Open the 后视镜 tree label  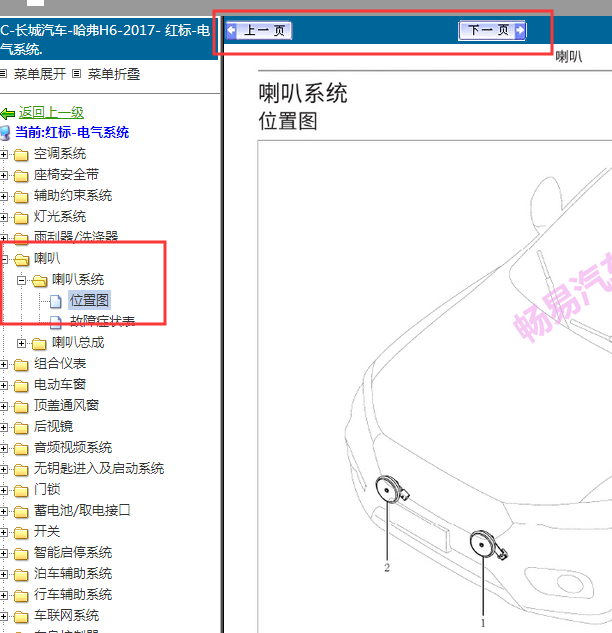53,426
